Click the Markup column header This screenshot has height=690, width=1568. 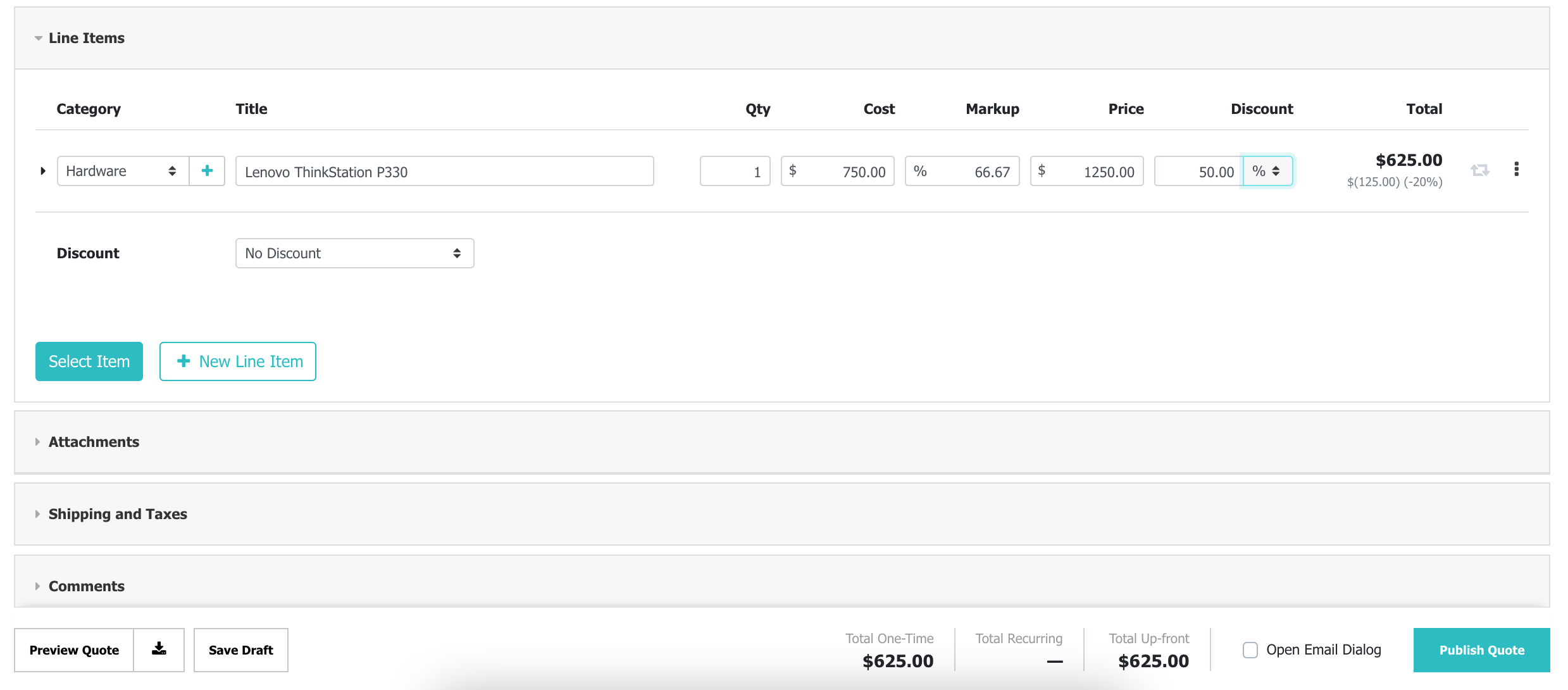992,109
